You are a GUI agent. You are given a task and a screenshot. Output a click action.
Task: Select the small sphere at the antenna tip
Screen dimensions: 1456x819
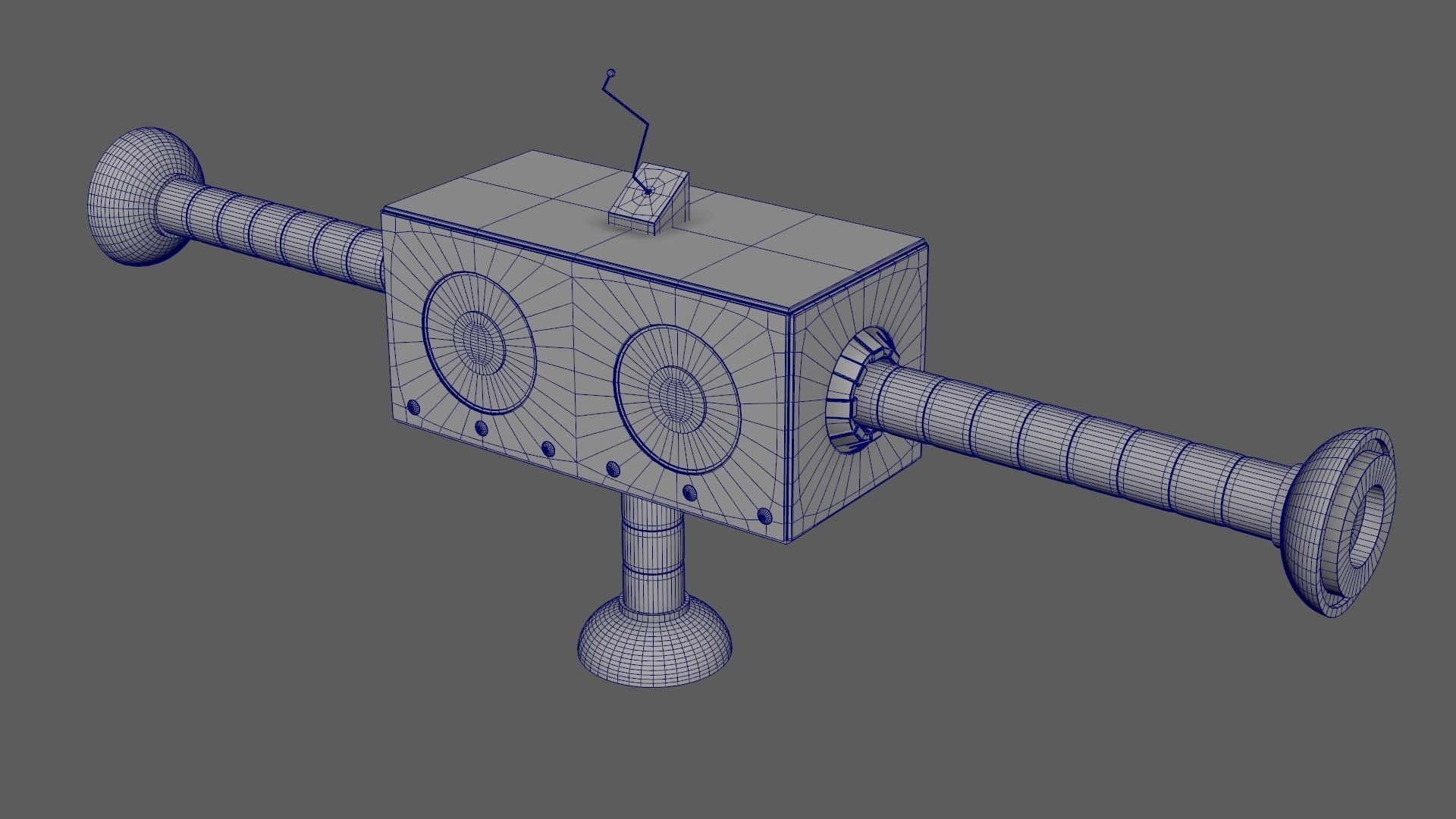612,74
